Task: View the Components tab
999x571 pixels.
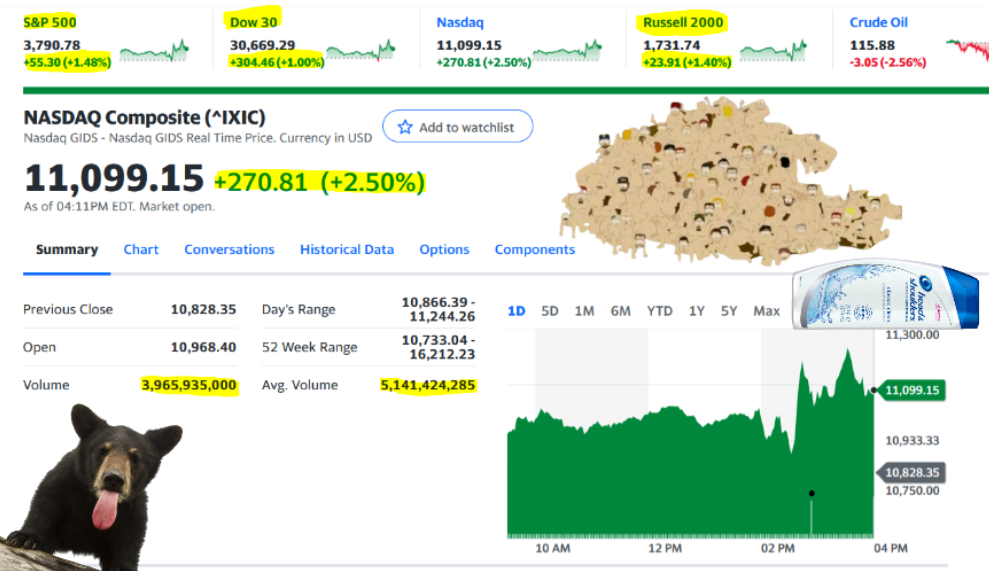Action: click(x=535, y=250)
